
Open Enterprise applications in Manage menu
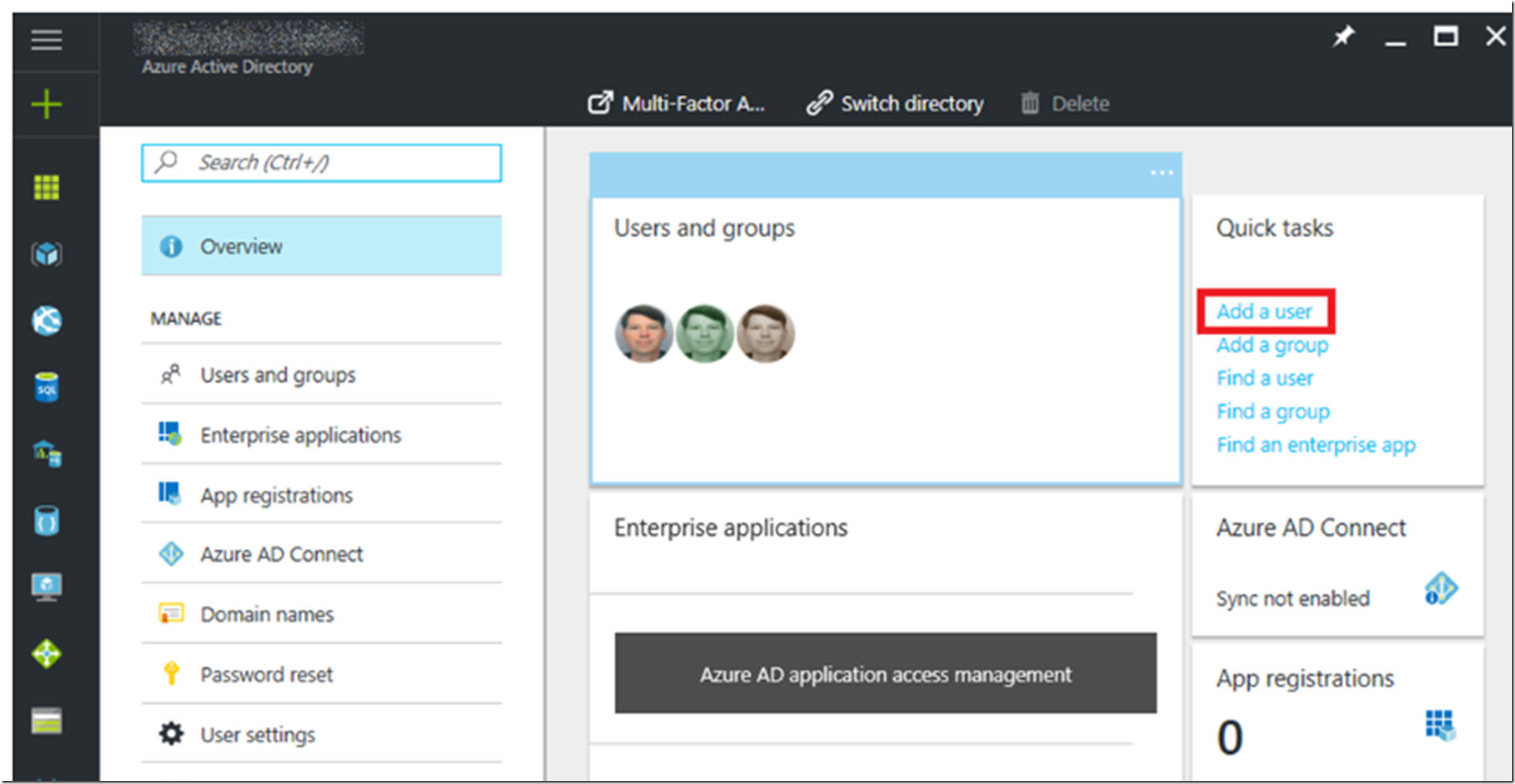coord(322,435)
